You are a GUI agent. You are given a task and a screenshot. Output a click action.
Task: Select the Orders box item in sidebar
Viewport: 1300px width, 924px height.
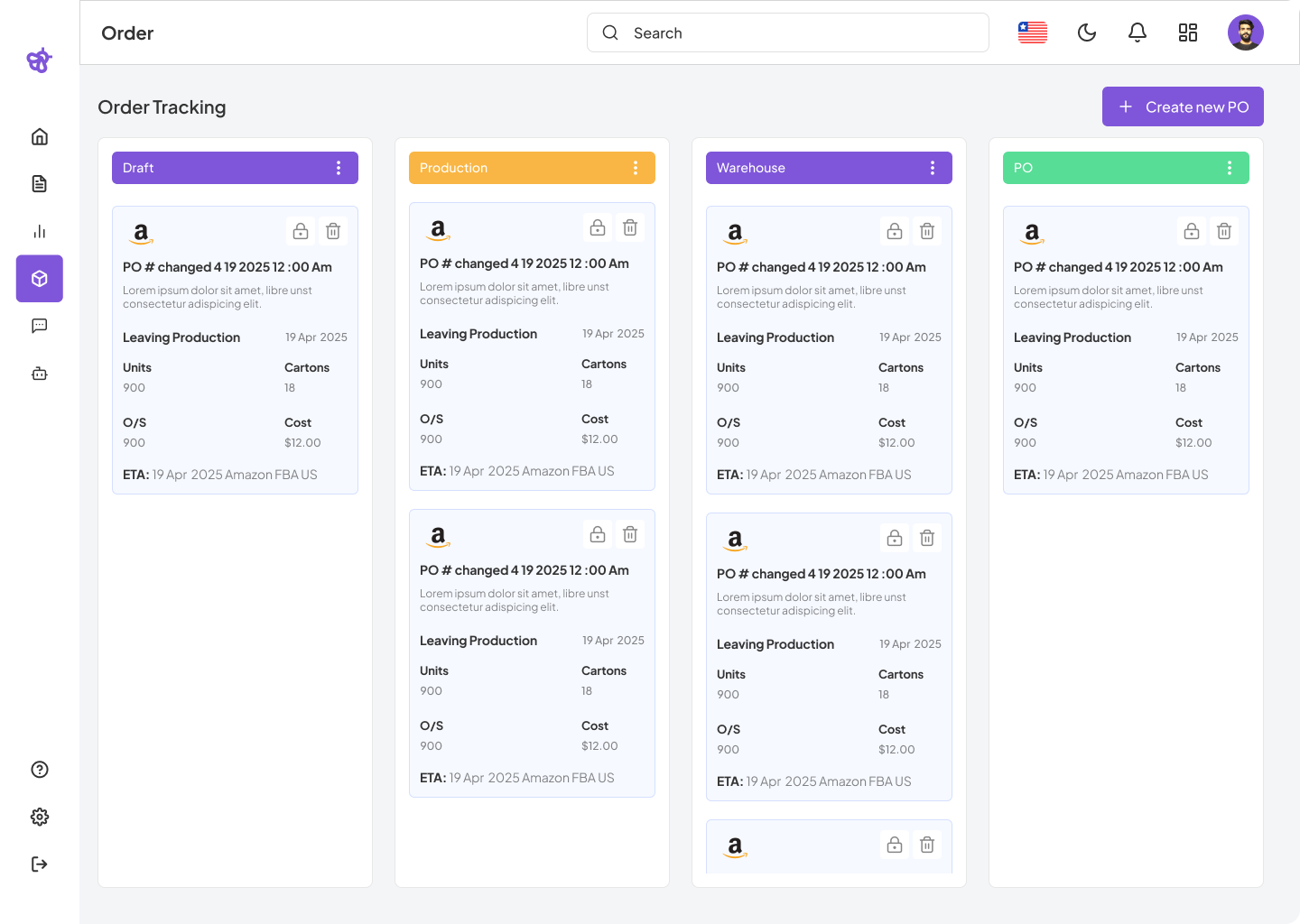click(x=40, y=279)
